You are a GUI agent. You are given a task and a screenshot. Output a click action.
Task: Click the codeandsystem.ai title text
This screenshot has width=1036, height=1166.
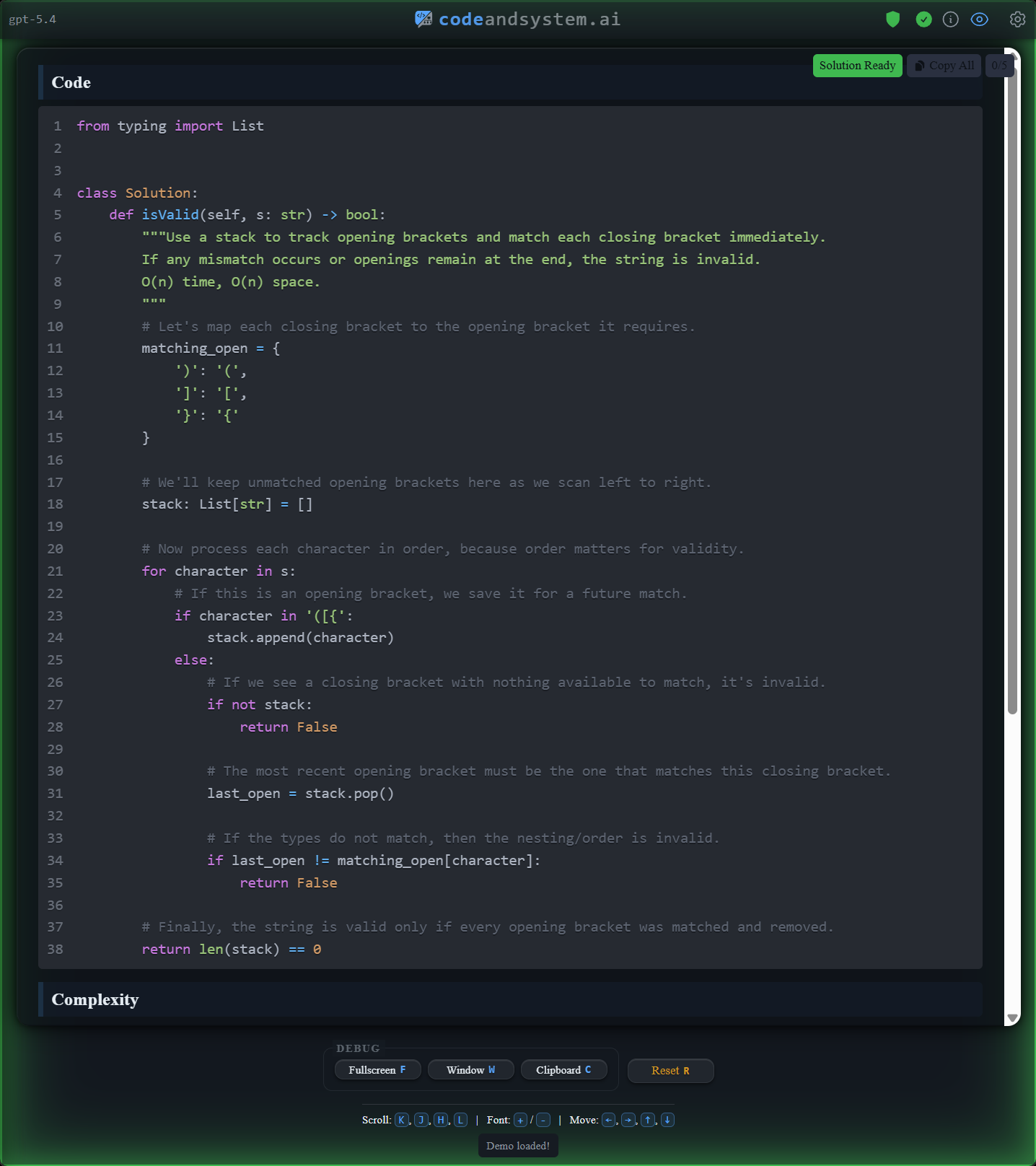click(530, 19)
